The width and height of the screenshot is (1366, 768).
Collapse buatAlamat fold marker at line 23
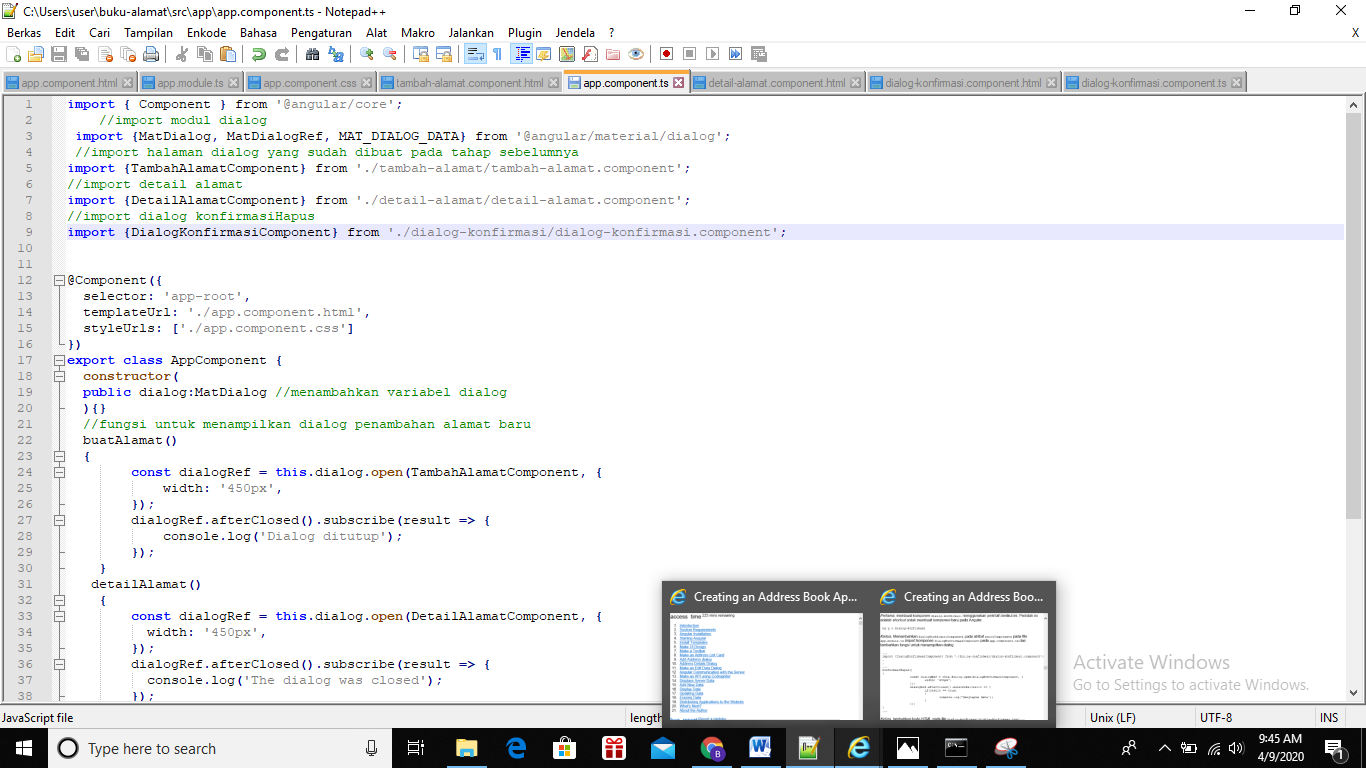click(x=59, y=456)
